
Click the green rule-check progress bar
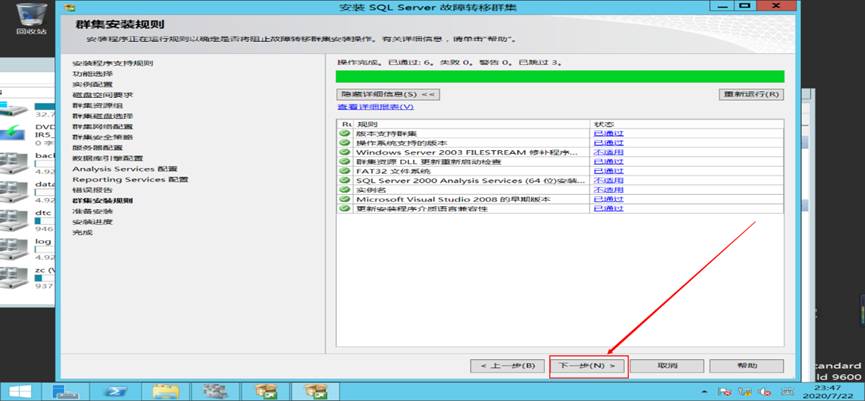tap(560, 77)
